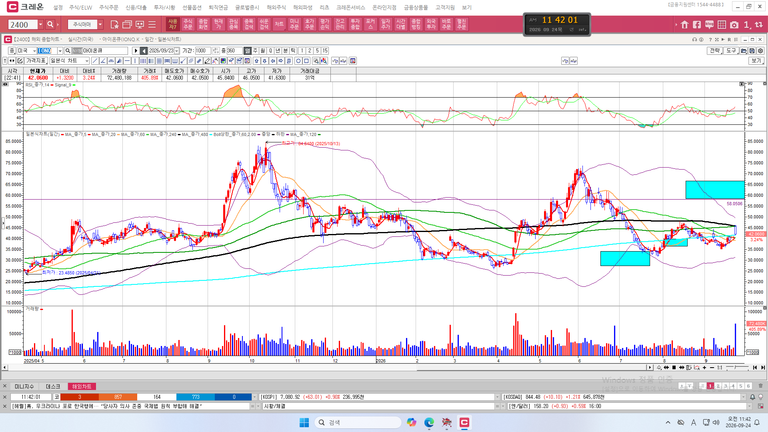
Task: Switch to the 해외차트 tab
Action: coord(82,386)
